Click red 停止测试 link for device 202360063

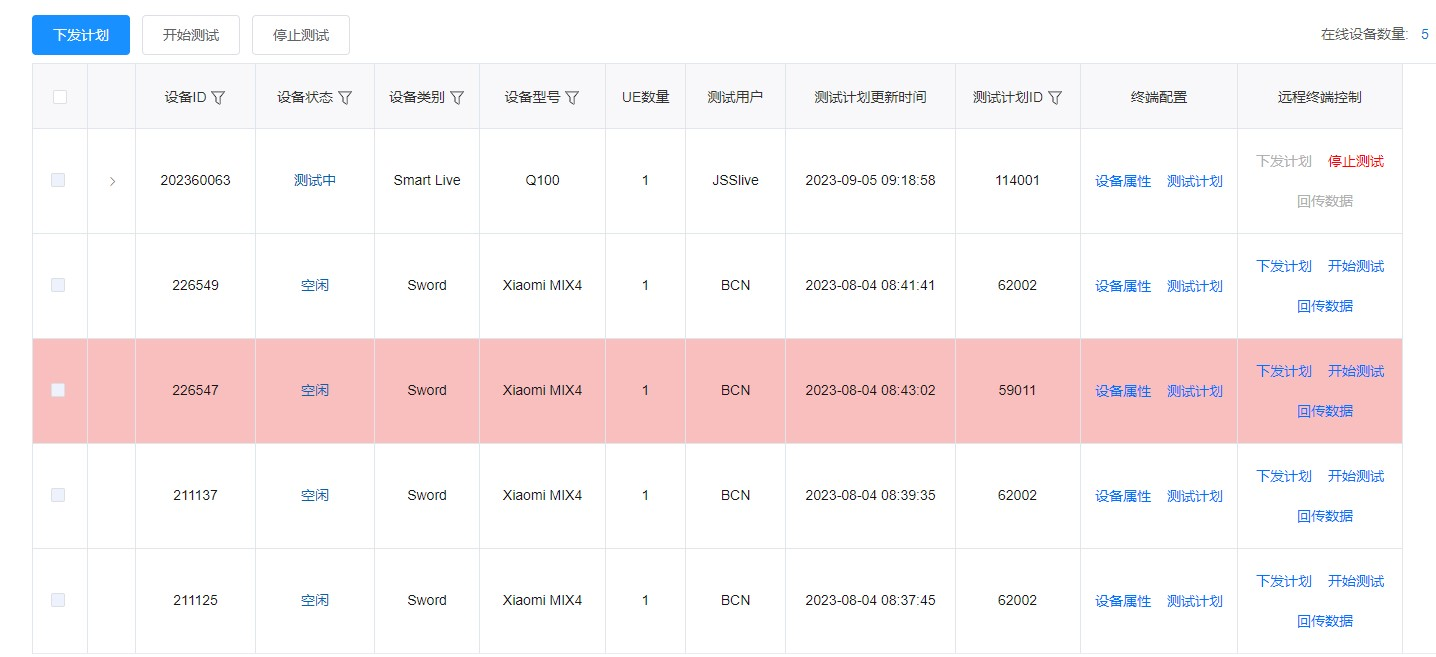pyautogui.click(x=1356, y=161)
